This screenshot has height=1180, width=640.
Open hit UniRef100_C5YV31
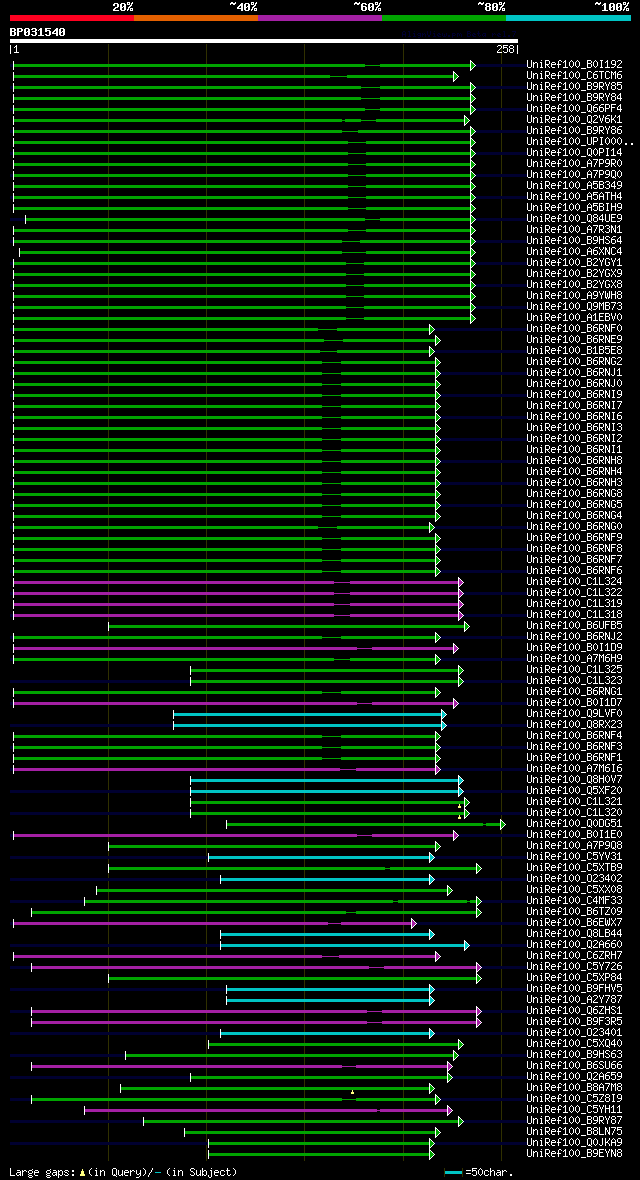pos(574,856)
